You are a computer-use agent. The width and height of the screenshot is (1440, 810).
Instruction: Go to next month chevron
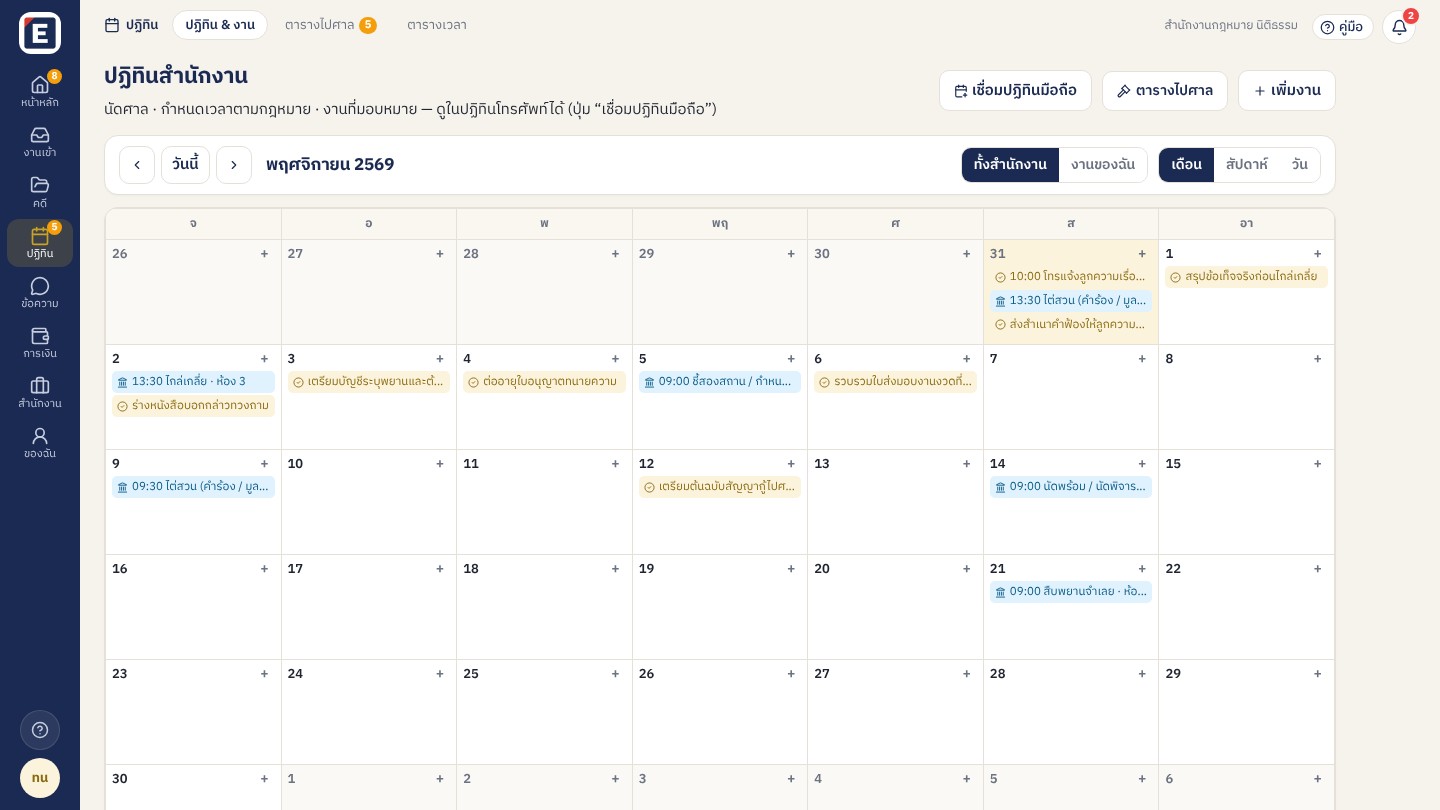(234, 165)
